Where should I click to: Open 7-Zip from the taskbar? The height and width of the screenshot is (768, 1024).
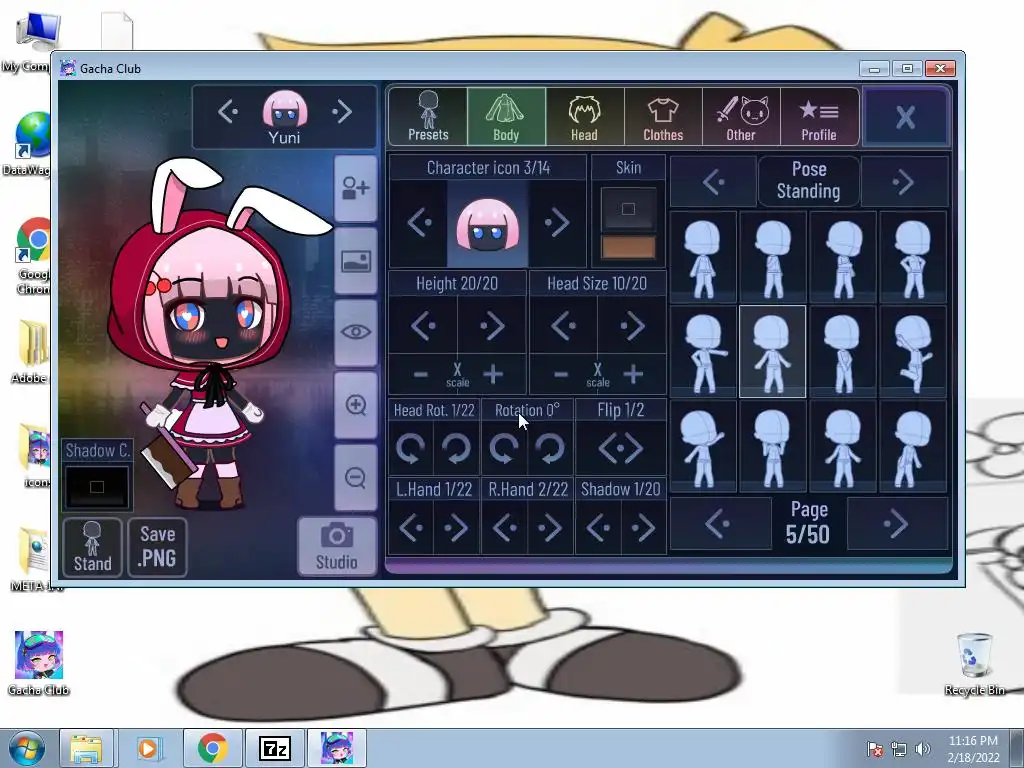pos(274,748)
